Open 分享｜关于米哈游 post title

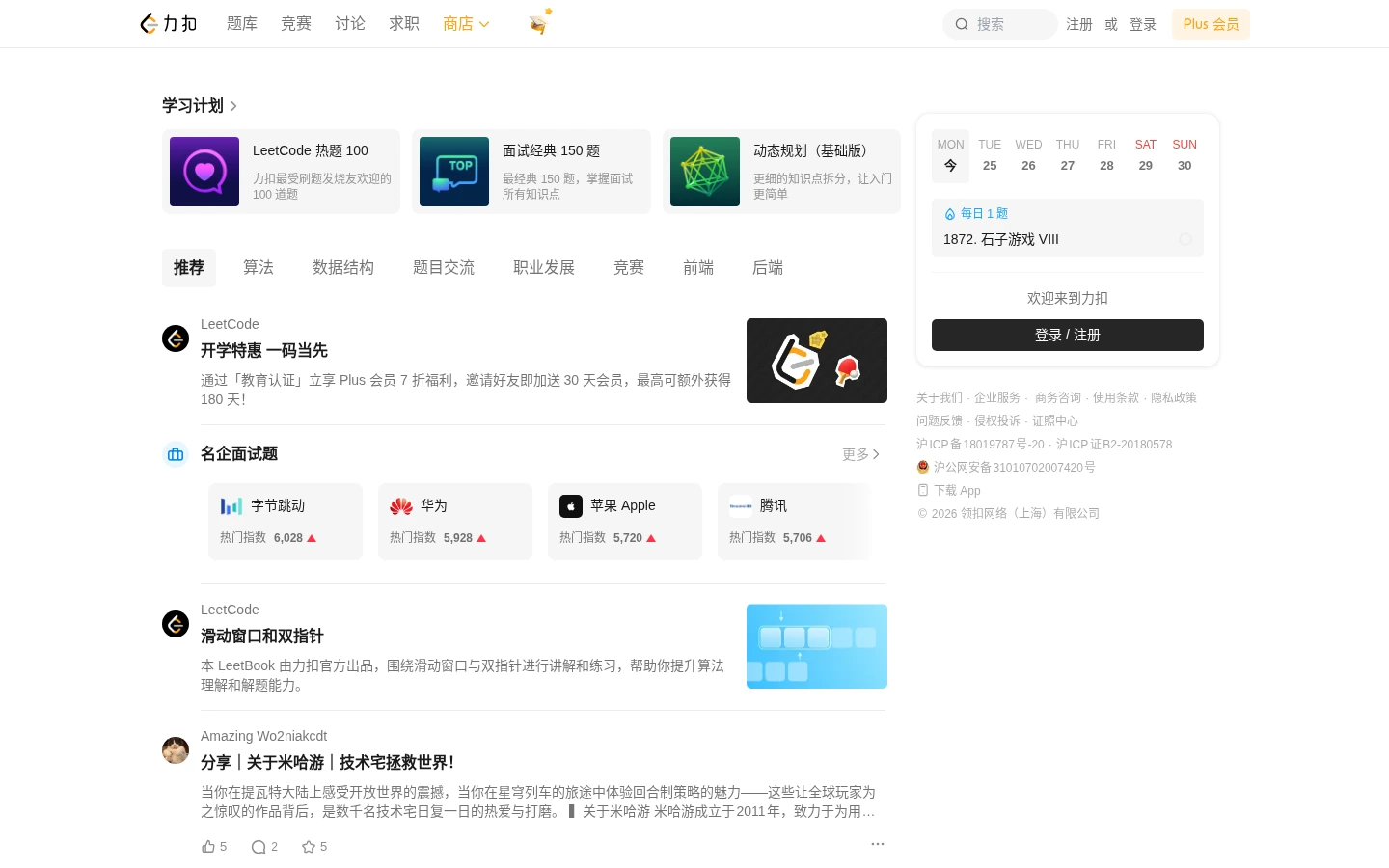pos(327,762)
